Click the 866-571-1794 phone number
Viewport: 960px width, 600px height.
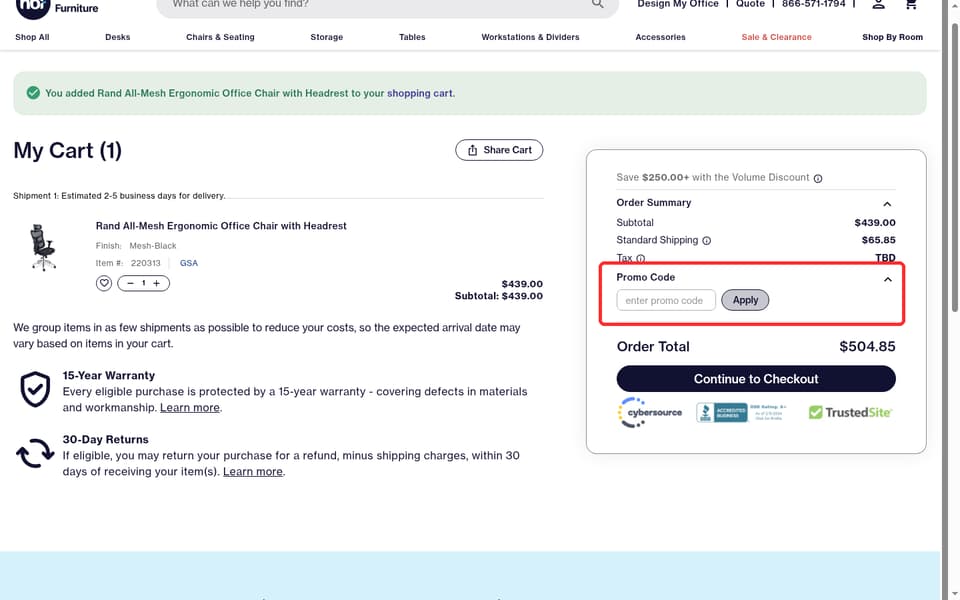813,4
